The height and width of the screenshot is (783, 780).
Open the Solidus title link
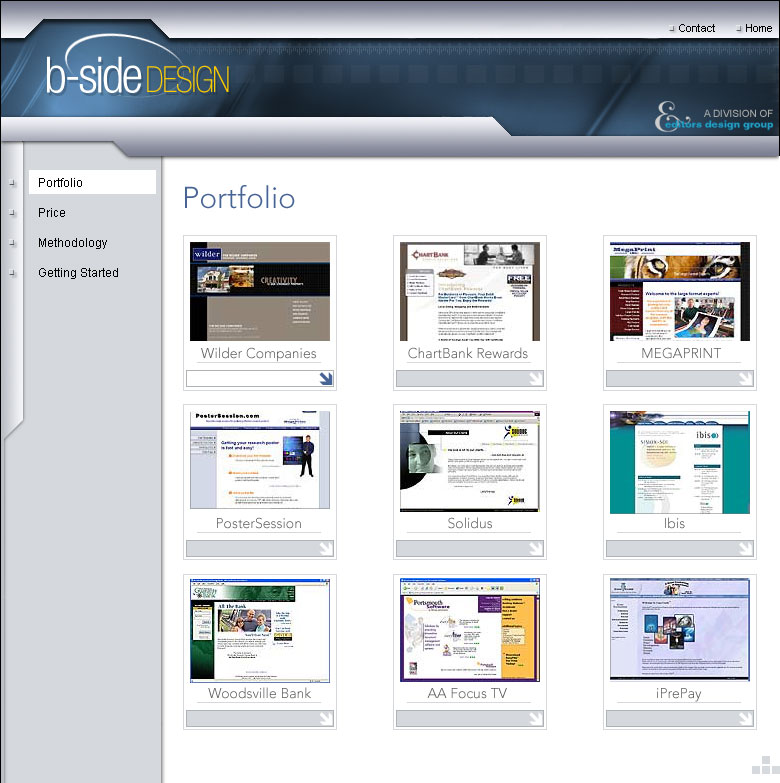point(470,523)
